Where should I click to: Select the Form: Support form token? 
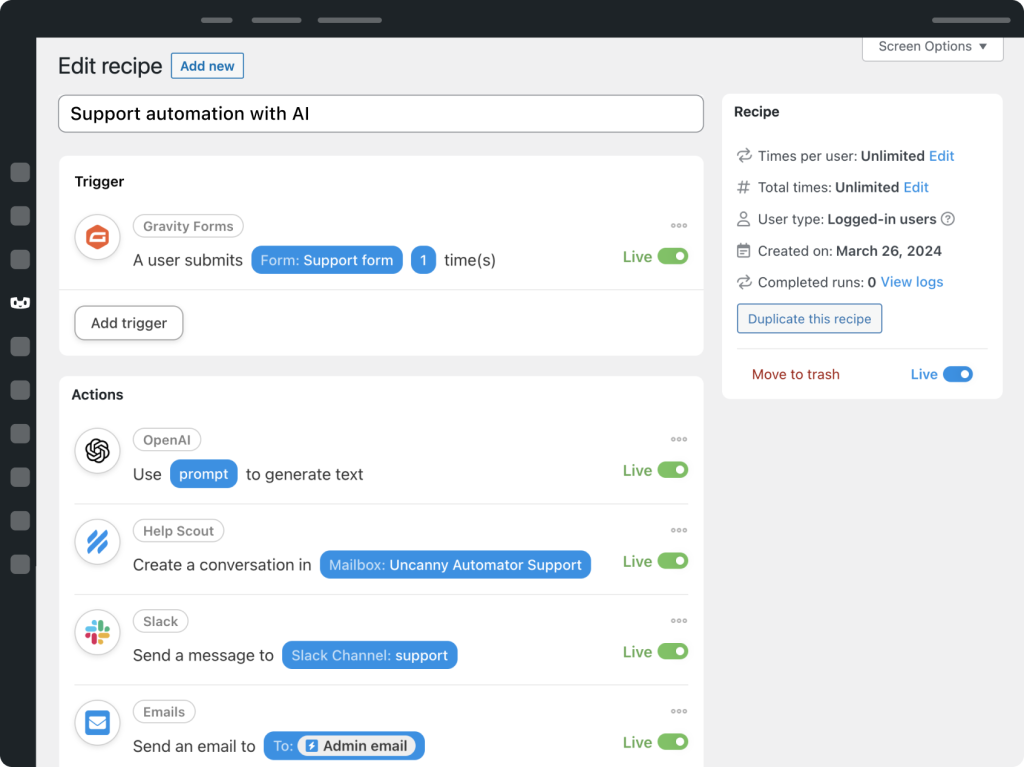tap(327, 260)
